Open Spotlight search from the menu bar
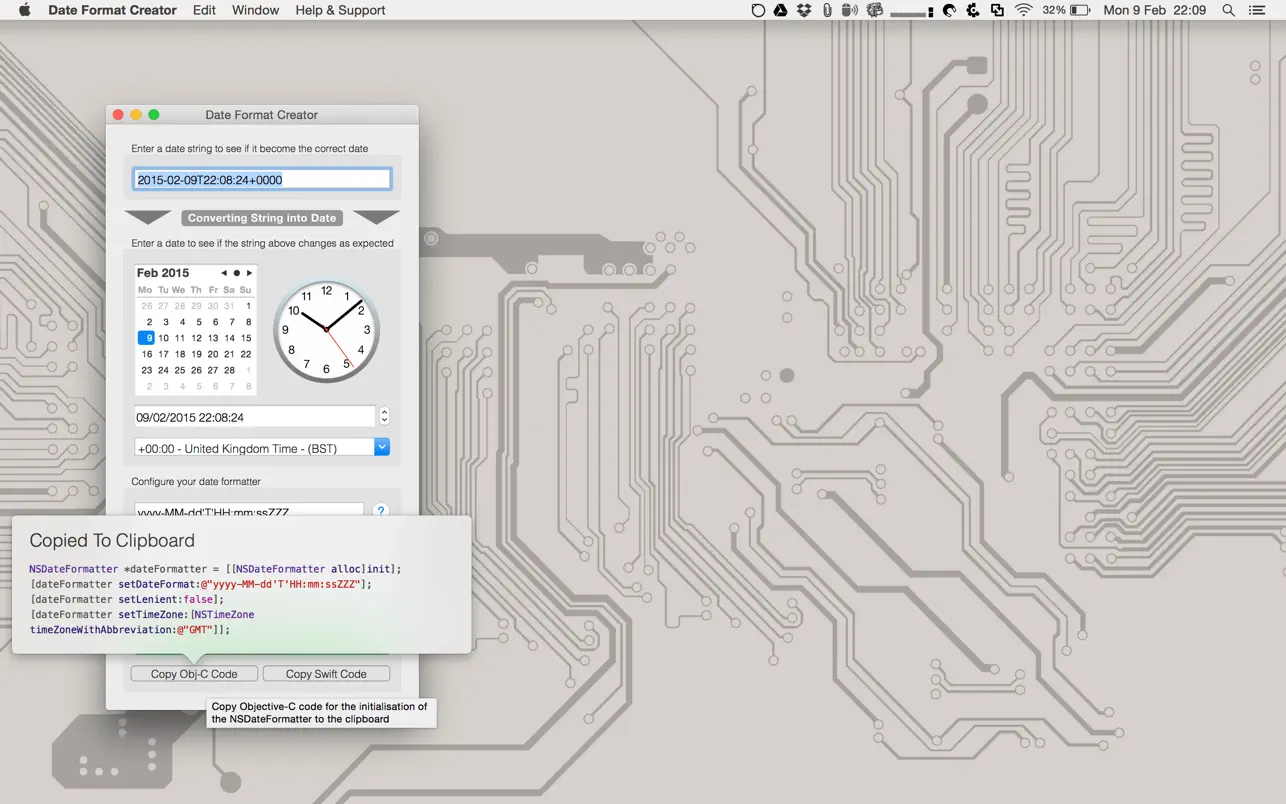 click(x=1228, y=10)
